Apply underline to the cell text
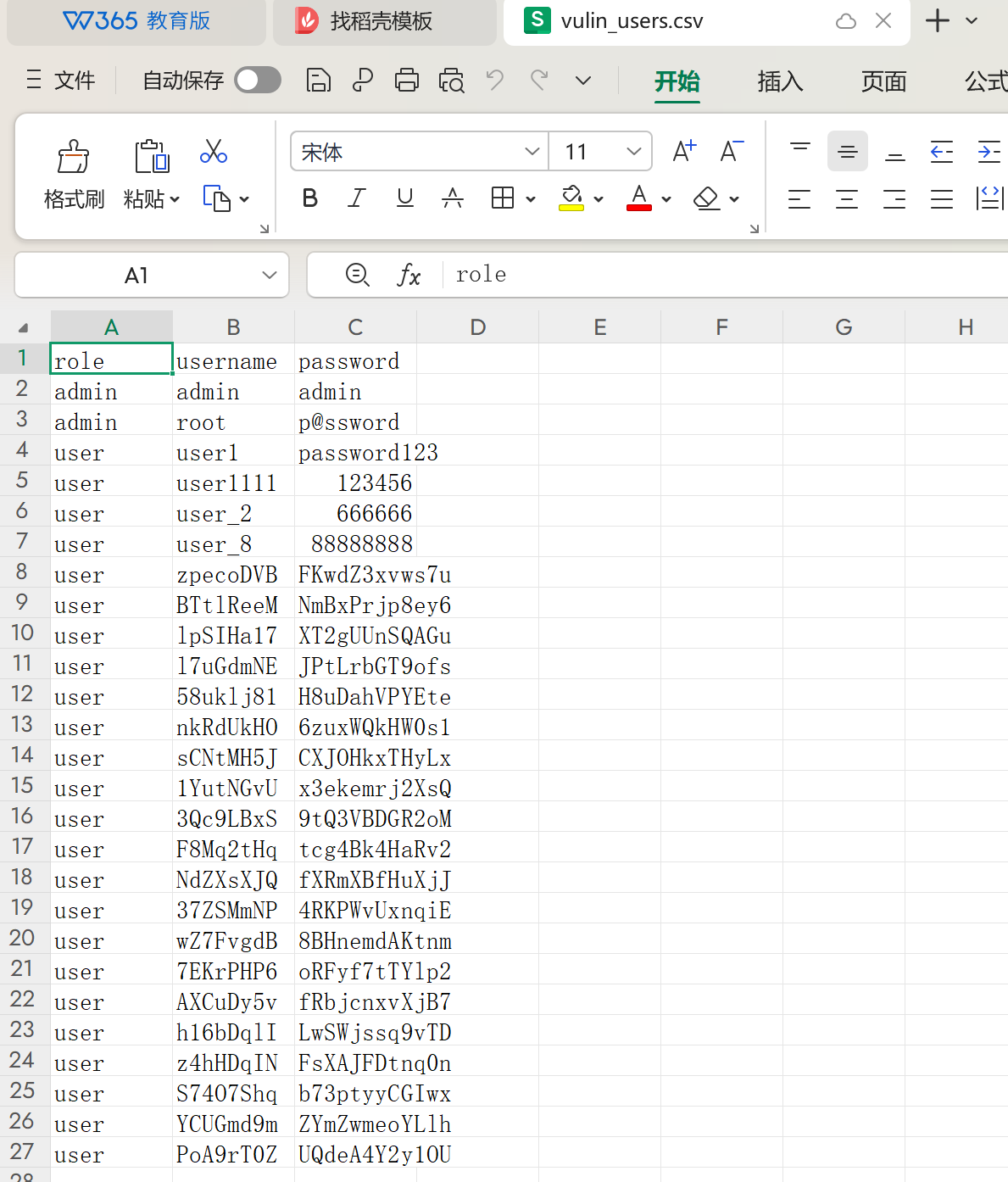Viewport: 1008px width, 1182px height. point(404,198)
